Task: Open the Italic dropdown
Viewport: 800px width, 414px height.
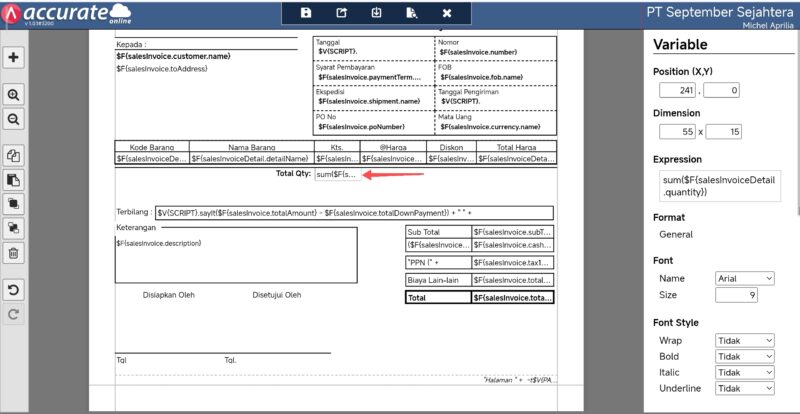Action: (x=745, y=372)
